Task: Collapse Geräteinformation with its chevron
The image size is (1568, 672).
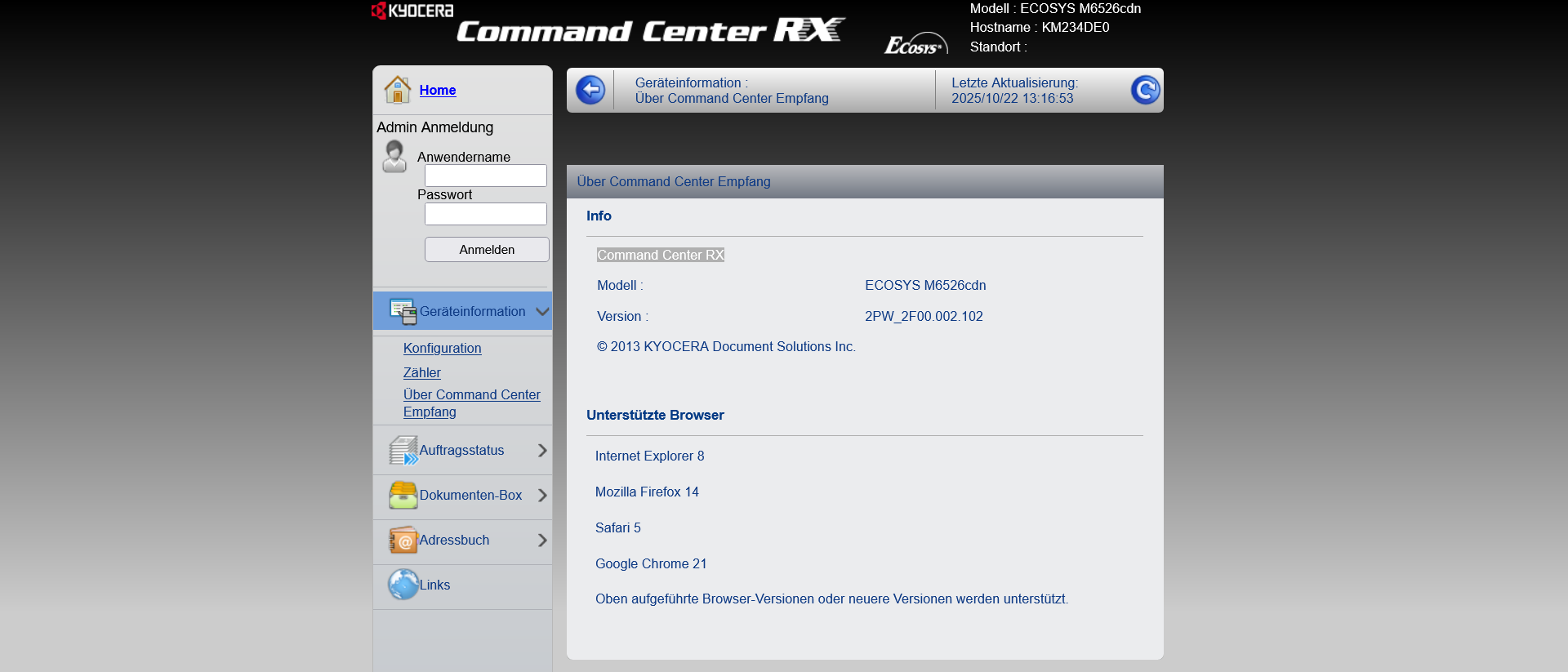Action: click(542, 311)
